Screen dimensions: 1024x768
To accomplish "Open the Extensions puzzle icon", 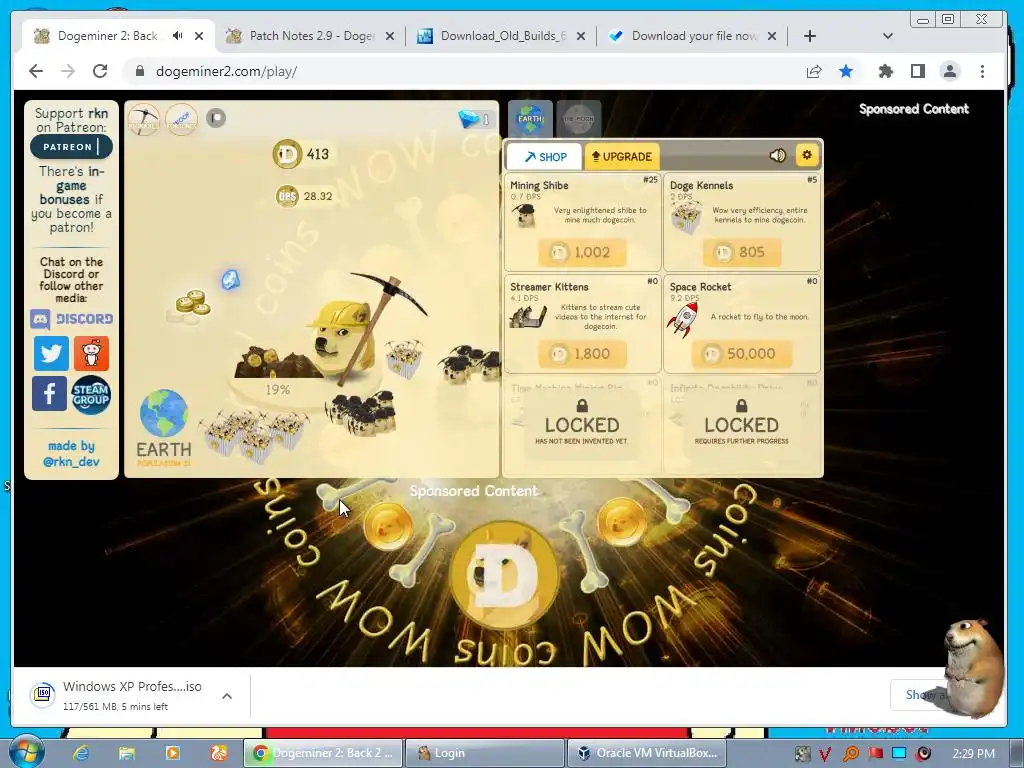I will 886,71.
